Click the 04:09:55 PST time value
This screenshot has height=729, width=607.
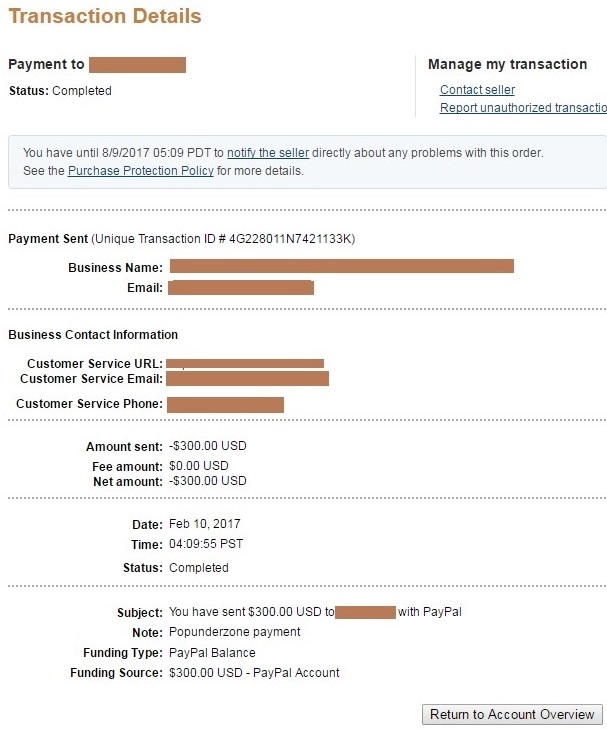point(206,544)
